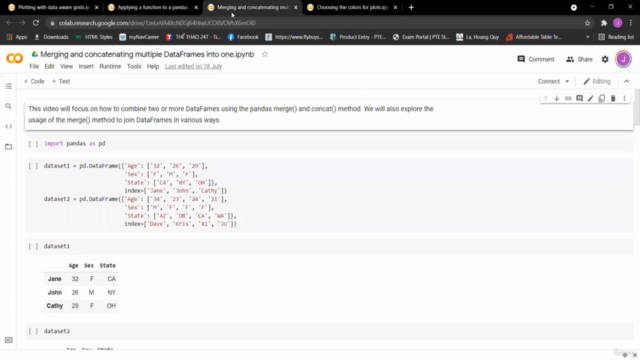The image size is (640, 360).
Task: Delete cell trash icon
Action: [613, 98]
